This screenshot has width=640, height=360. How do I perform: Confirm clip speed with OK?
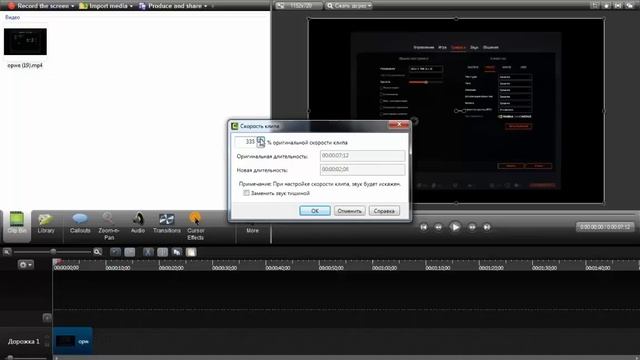click(x=315, y=211)
